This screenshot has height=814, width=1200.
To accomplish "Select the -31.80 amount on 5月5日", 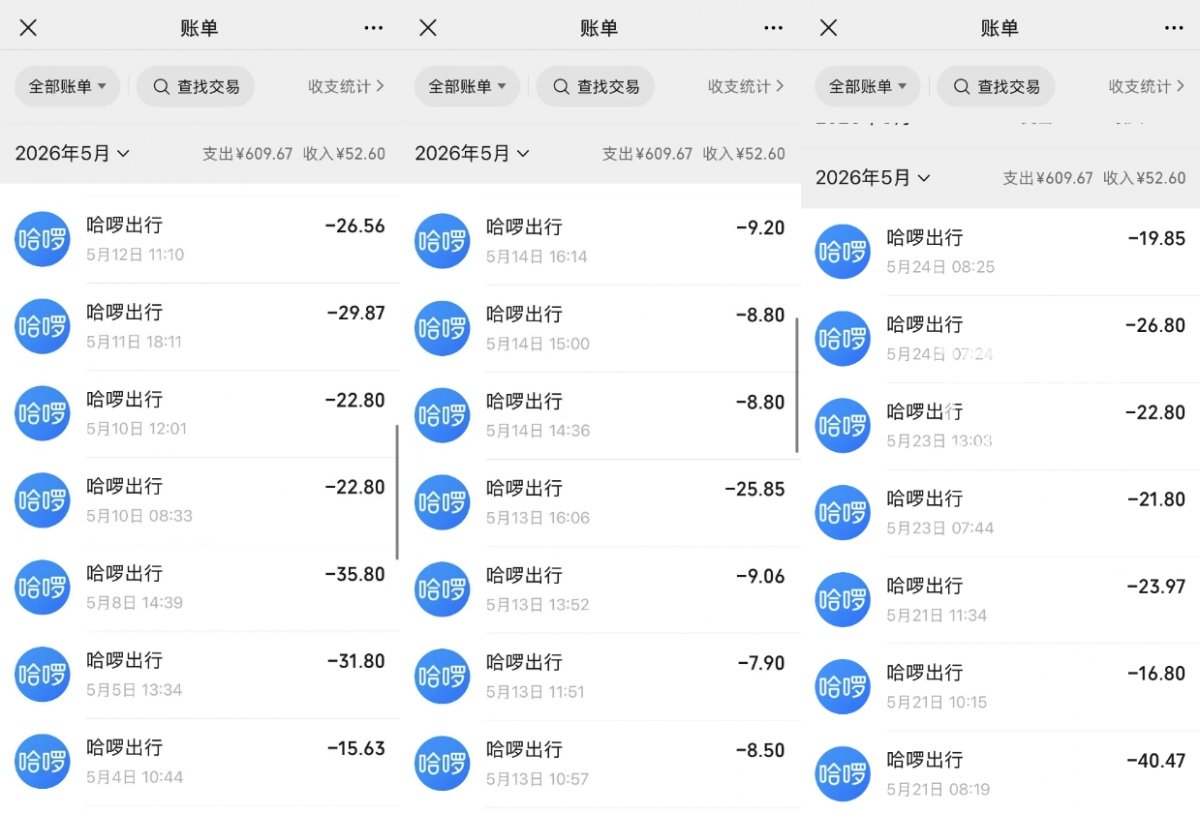I will (x=356, y=661).
